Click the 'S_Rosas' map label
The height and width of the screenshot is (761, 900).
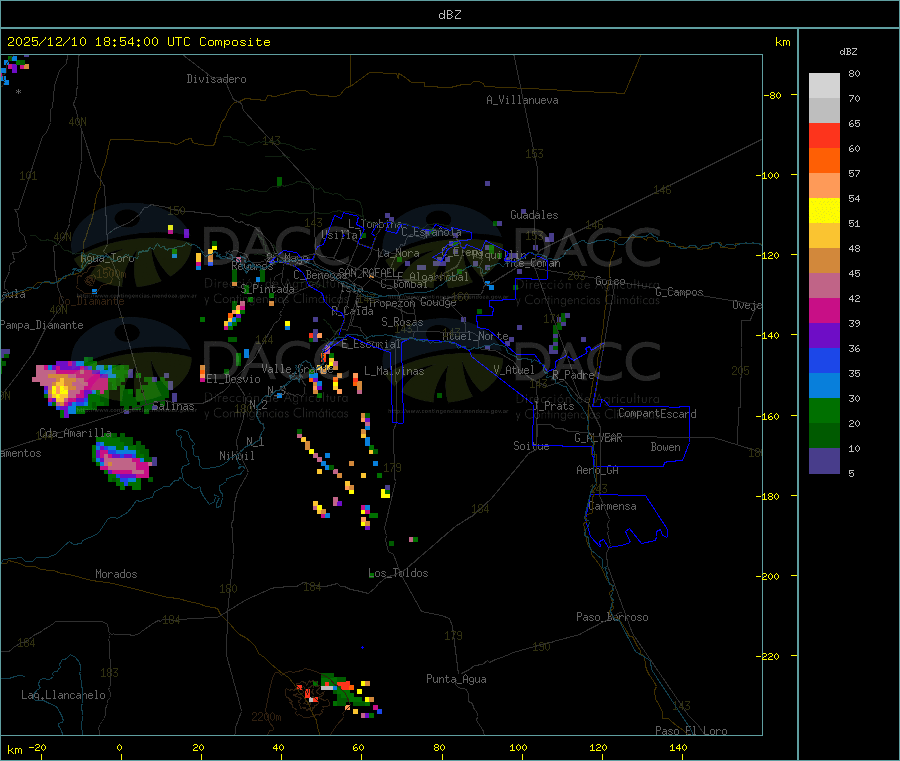pos(402,322)
